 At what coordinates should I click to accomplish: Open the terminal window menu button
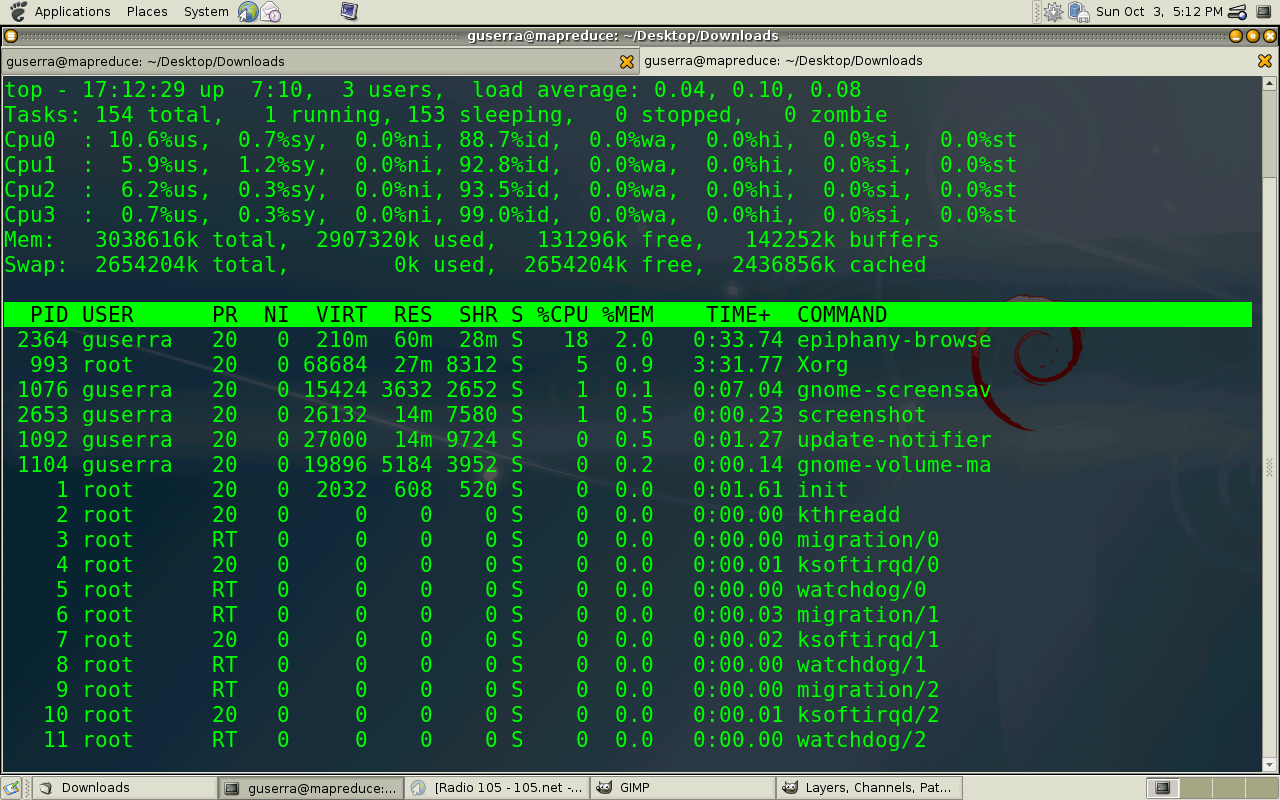click(x=11, y=36)
